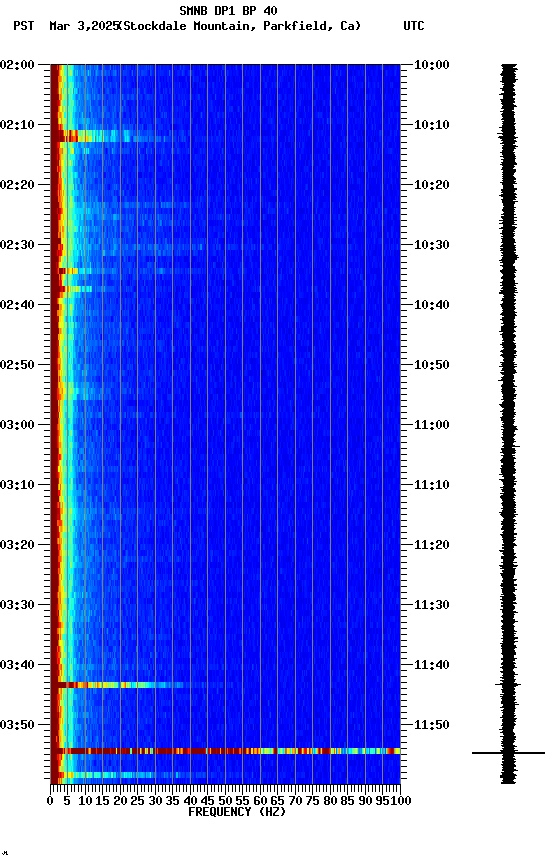552x864 pixels.
Task: Click the 'UTC' timezone label
Action: [x=414, y=26]
